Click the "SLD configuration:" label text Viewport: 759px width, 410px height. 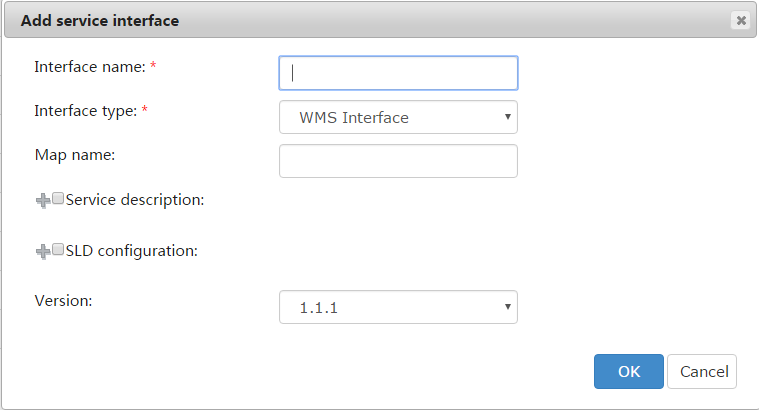132,250
